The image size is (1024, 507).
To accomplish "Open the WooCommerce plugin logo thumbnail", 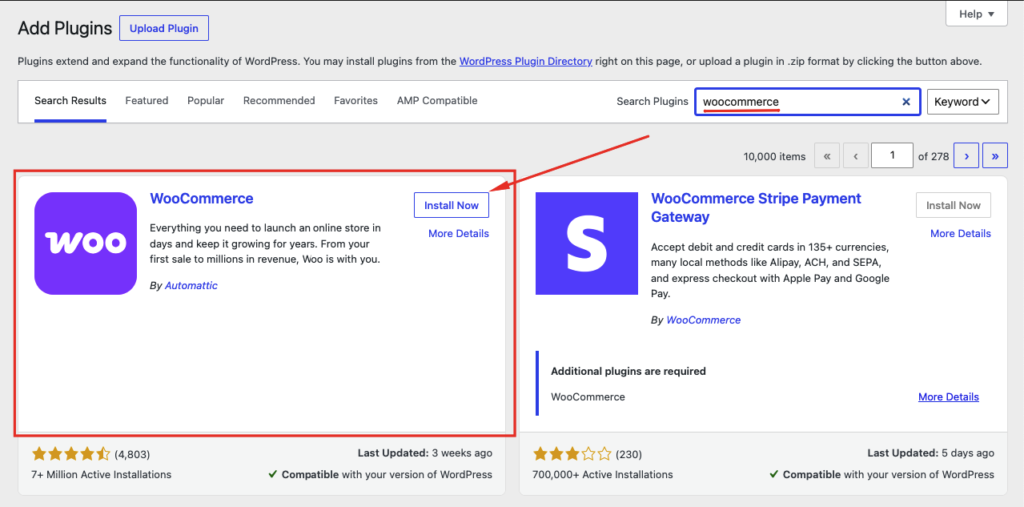I will click(x=86, y=244).
